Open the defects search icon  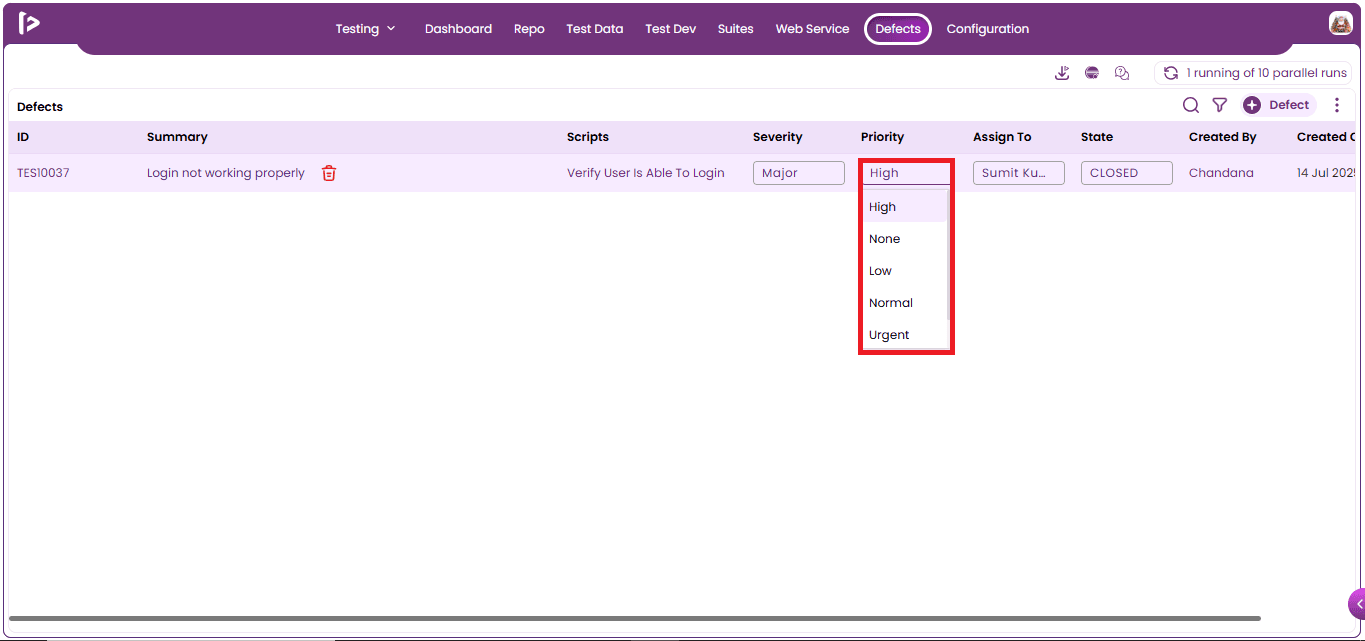(x=1191, y=105)
